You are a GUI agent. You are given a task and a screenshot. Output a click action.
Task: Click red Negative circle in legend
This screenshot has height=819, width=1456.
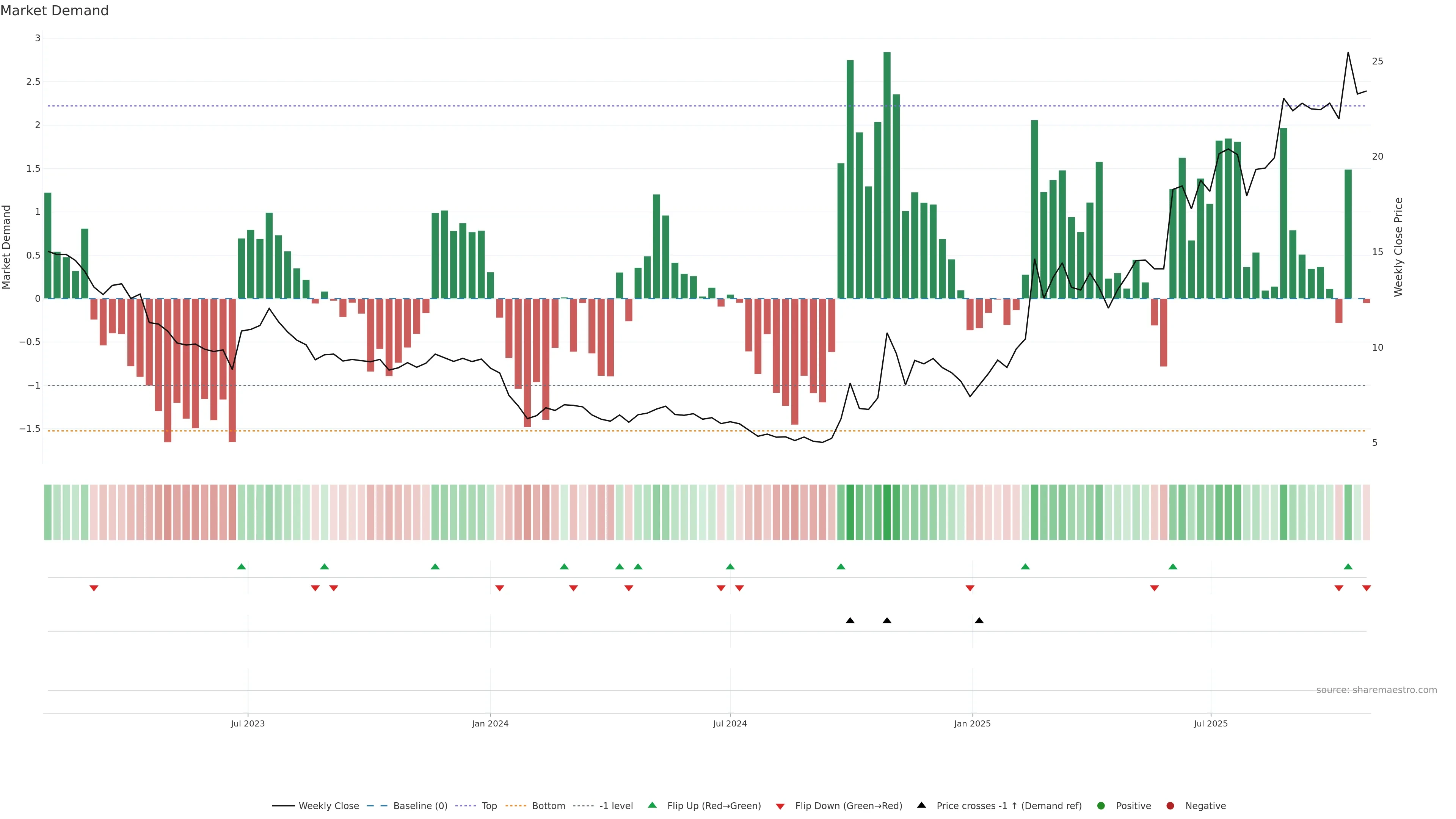(x=1170, y=805)
